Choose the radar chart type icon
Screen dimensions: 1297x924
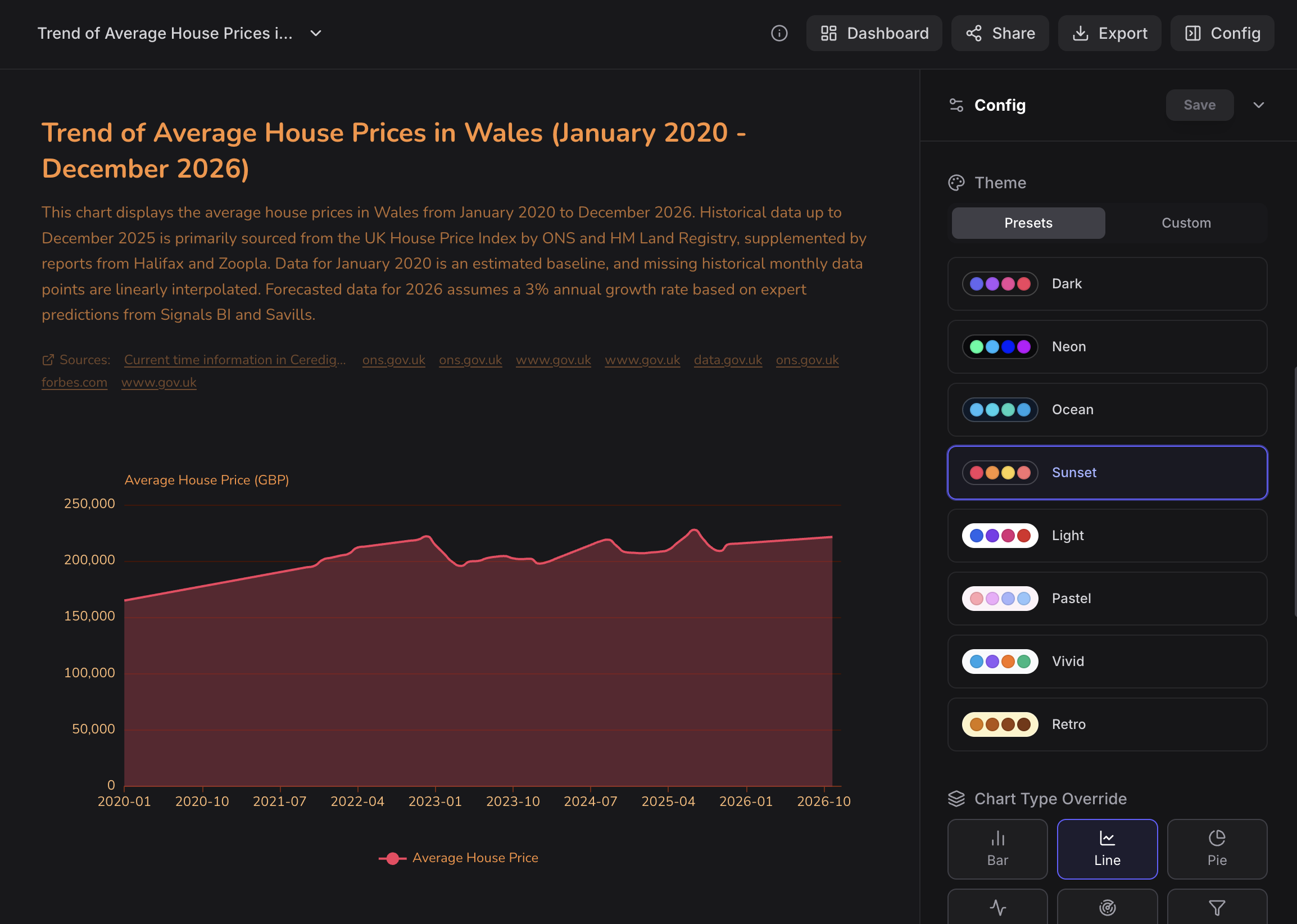pyautogui.click(x=1106, y=907)
